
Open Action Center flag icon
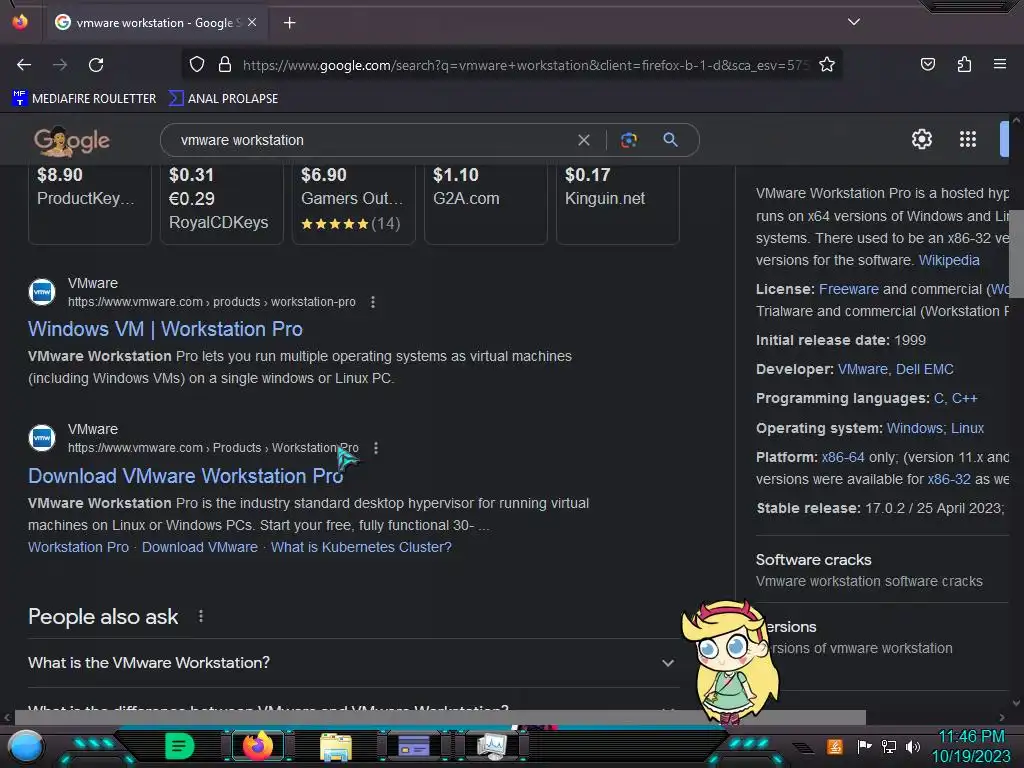tap(864, 746)
